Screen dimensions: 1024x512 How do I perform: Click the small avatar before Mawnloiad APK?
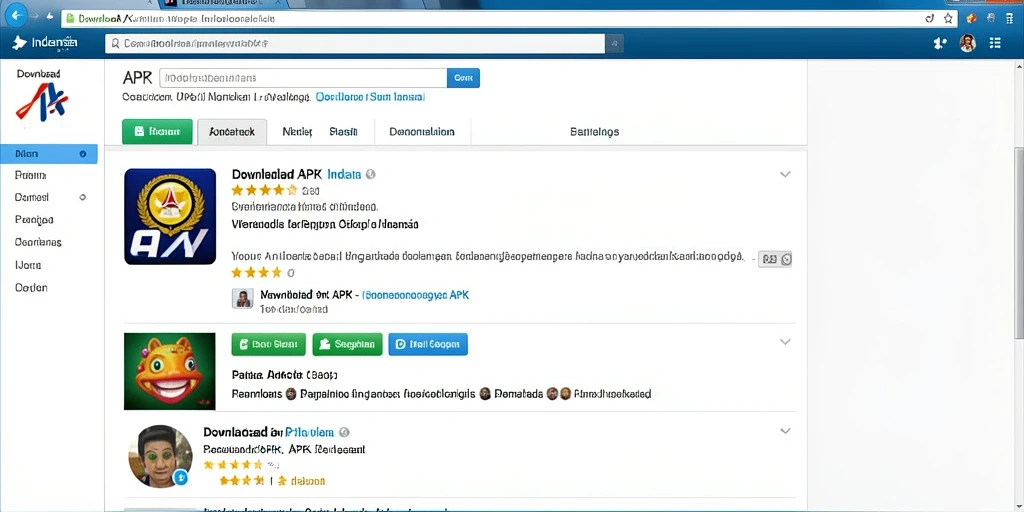point(242,298)
